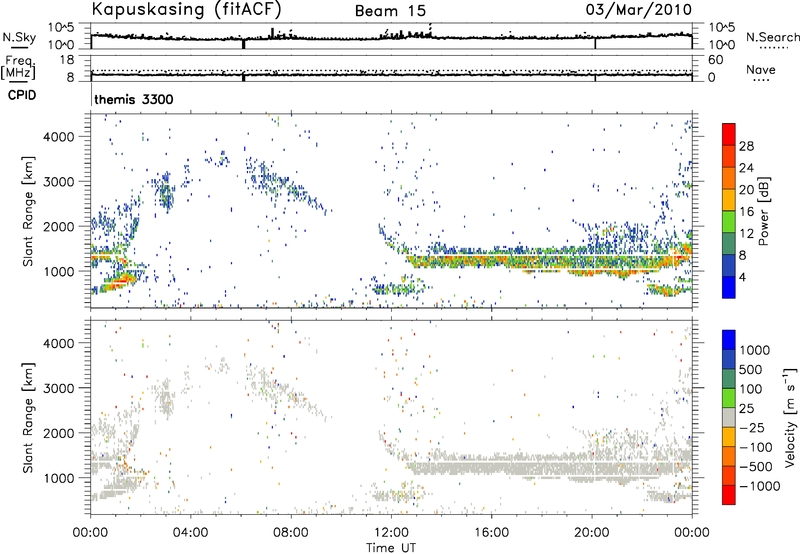Click the gray segment of the velocity colorbar
Screen dimensions: 800x554
point(729,417)
